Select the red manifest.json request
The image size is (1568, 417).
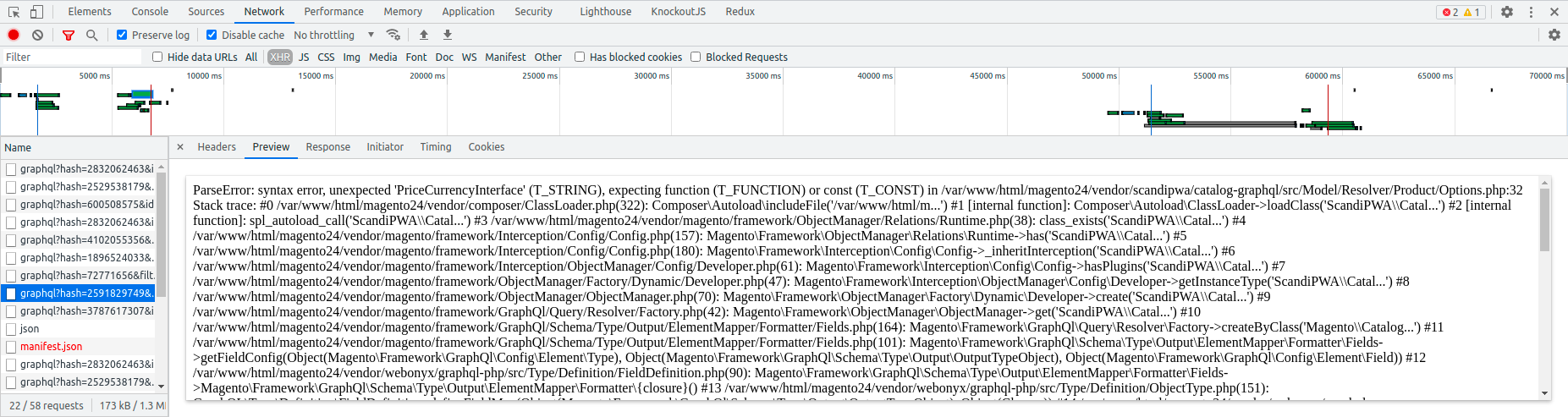tap(79, 346)
